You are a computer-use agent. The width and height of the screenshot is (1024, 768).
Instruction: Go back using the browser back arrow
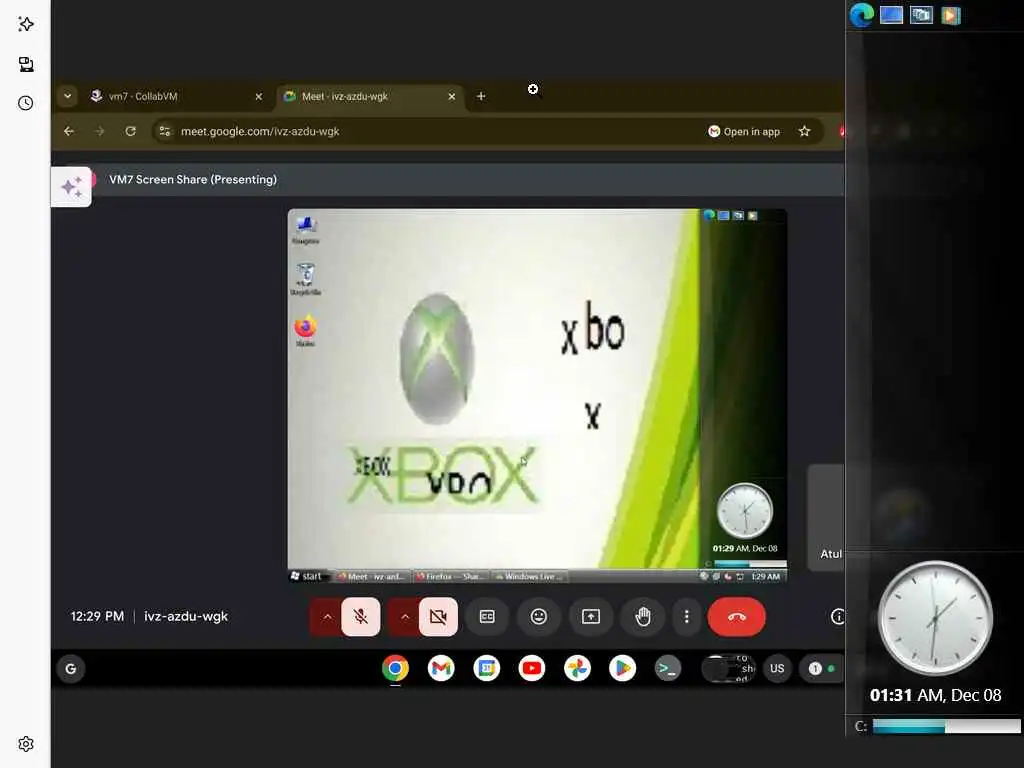point(69,131)
